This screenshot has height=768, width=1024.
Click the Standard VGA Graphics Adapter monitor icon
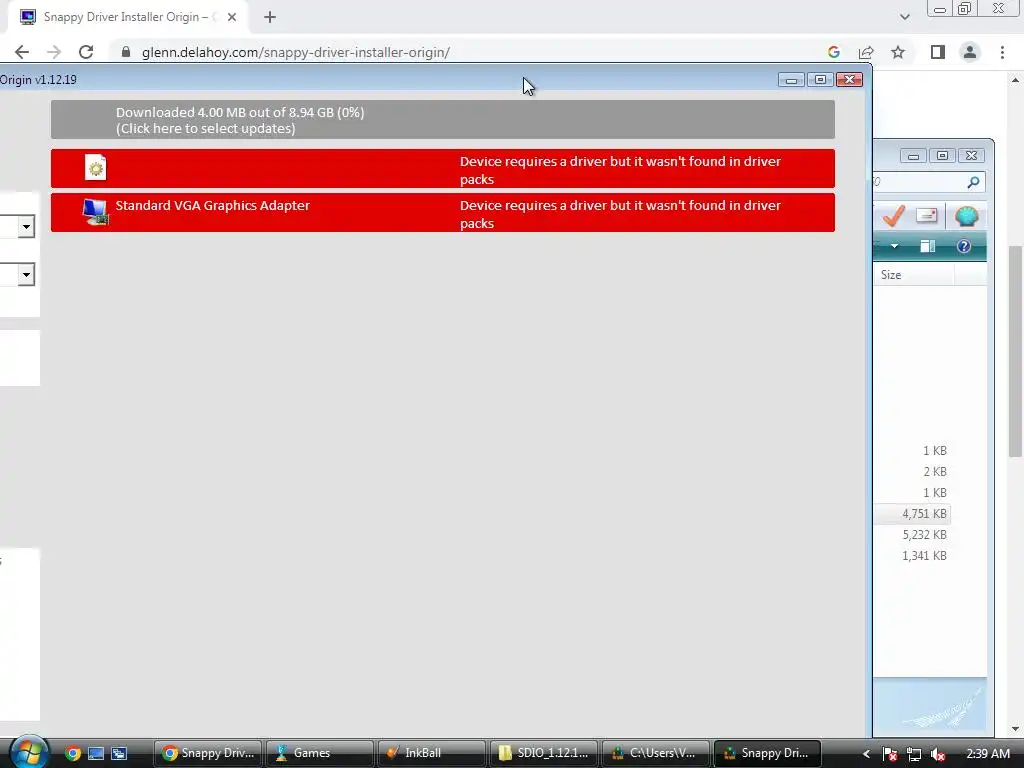(95, 212)
